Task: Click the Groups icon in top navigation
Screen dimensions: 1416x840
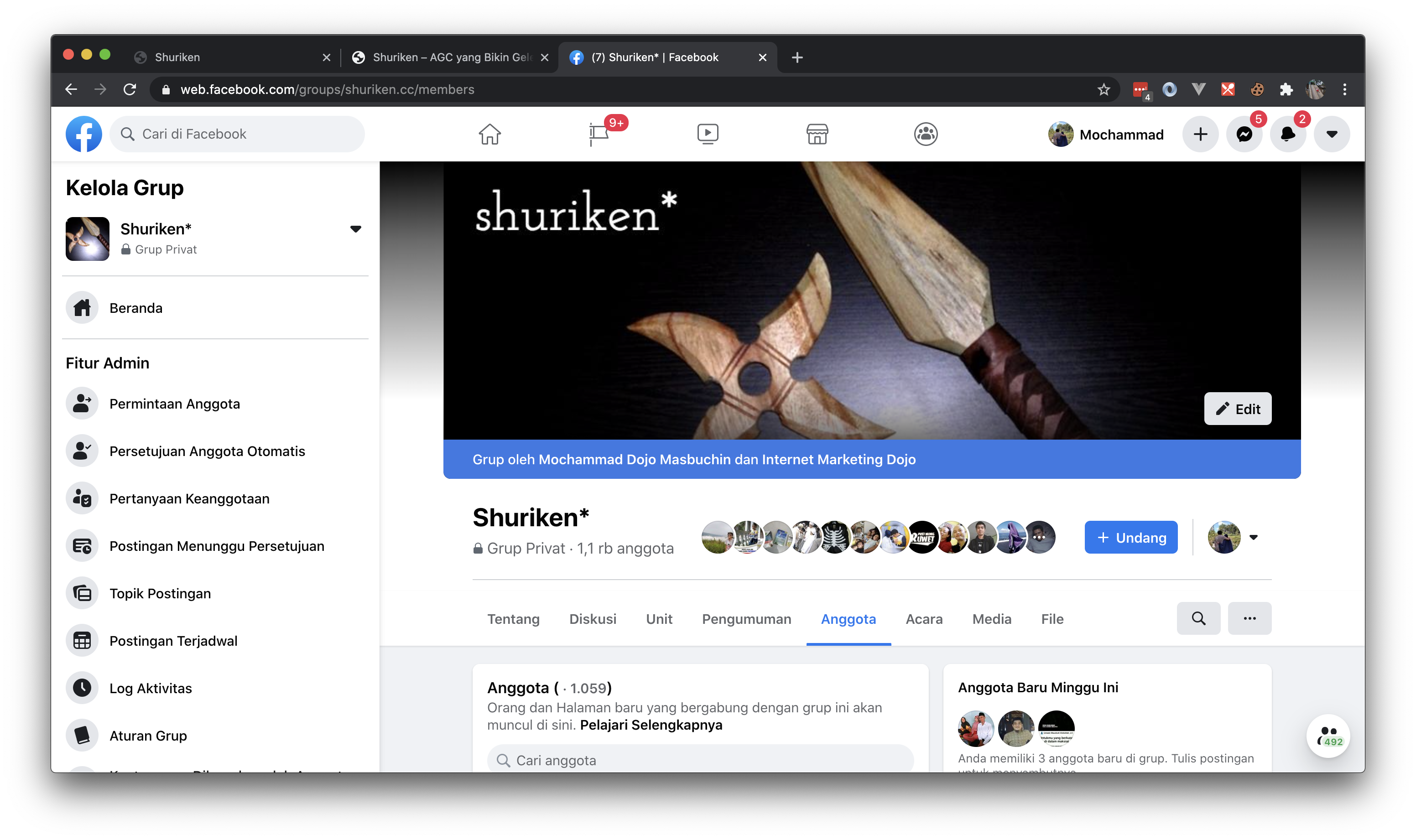Action: pos(925,134)
